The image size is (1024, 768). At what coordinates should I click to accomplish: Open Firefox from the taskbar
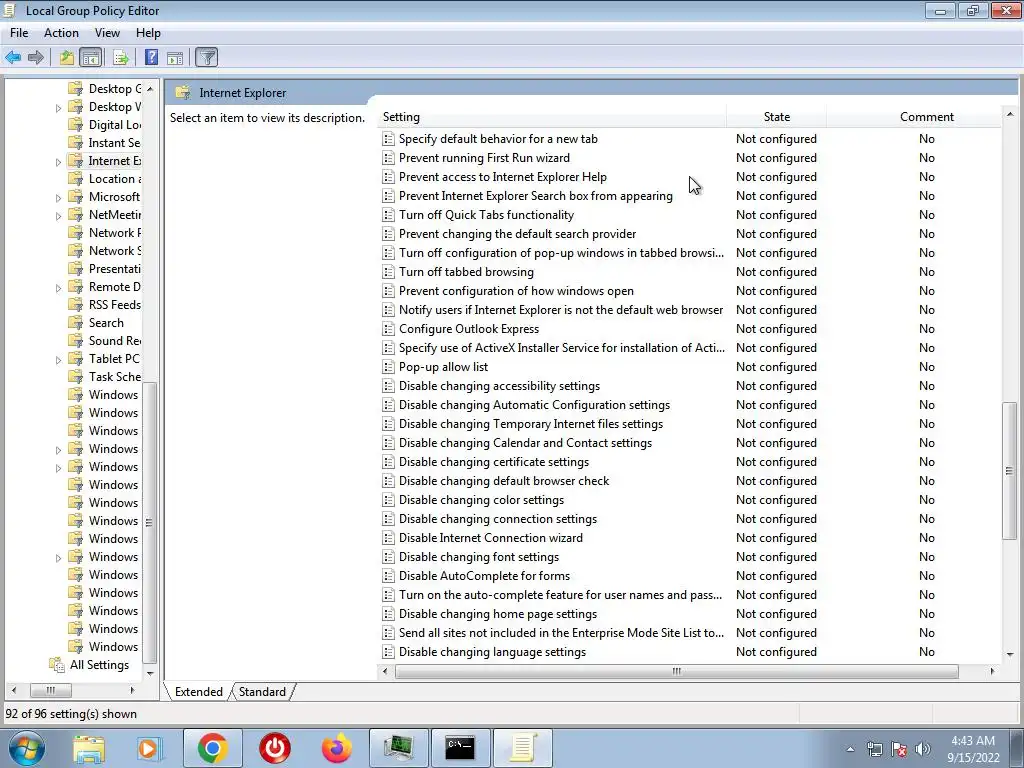coord(337,748)
